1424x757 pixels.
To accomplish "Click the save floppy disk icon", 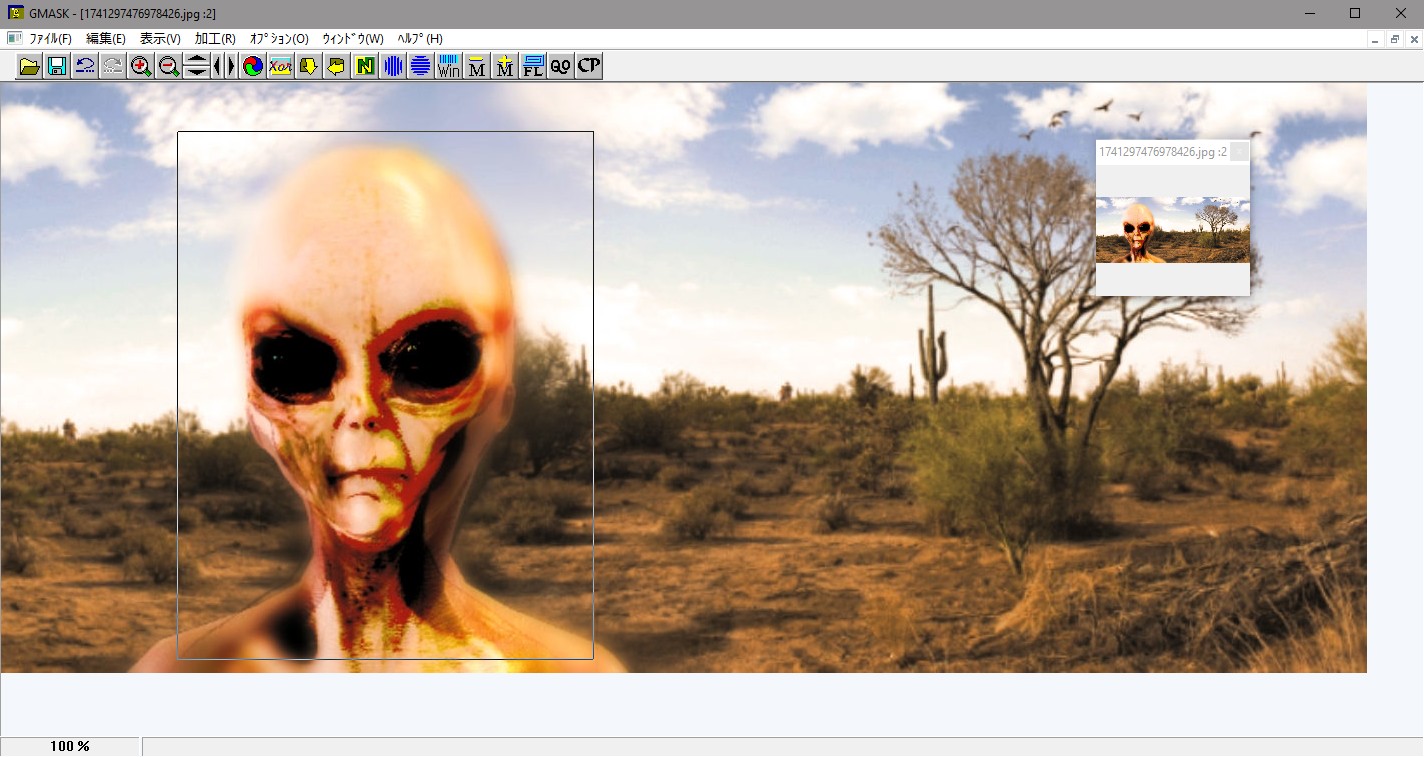I will (57, 66).
